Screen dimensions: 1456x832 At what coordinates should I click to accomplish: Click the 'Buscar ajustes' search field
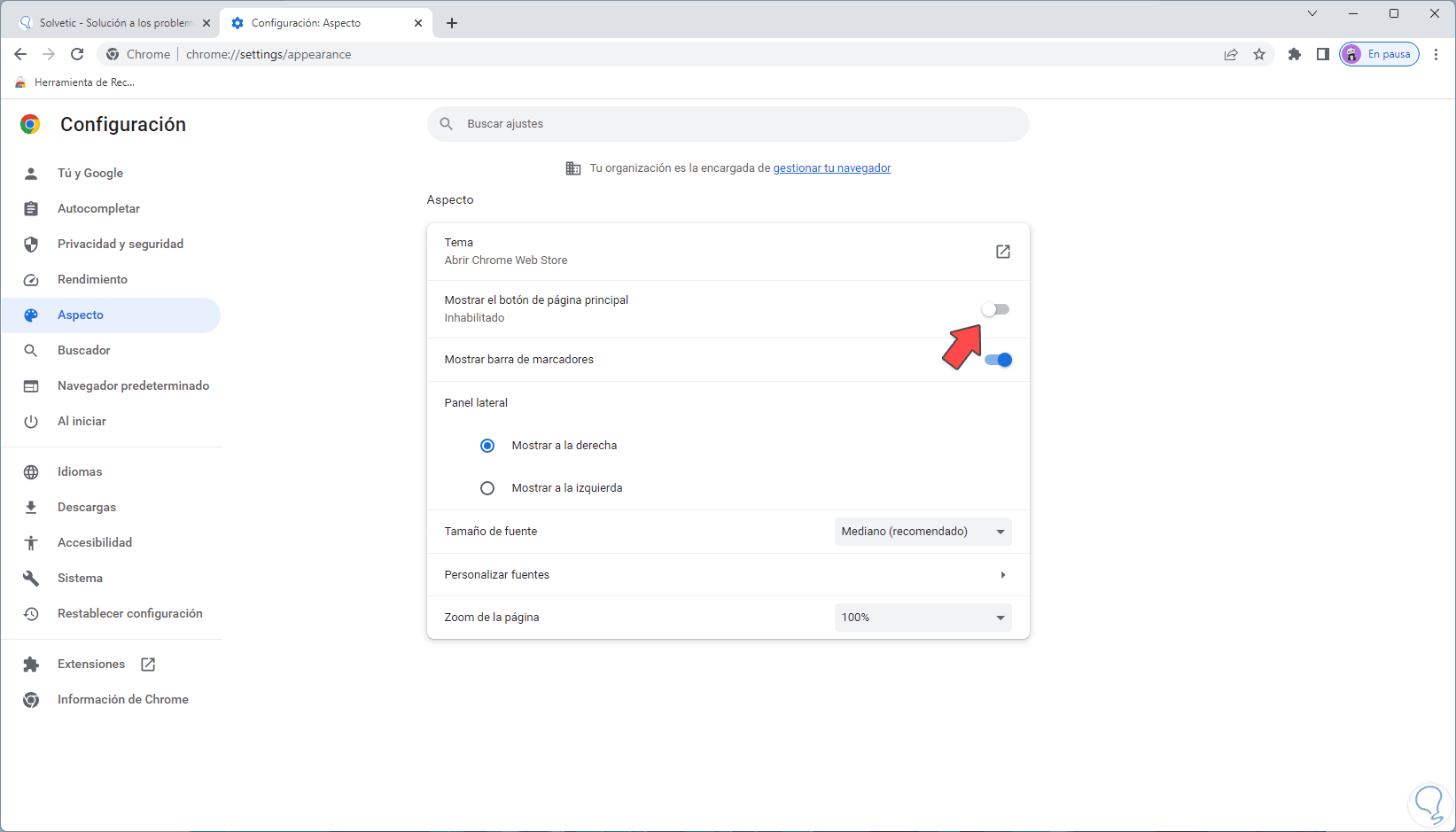[727, 124]
